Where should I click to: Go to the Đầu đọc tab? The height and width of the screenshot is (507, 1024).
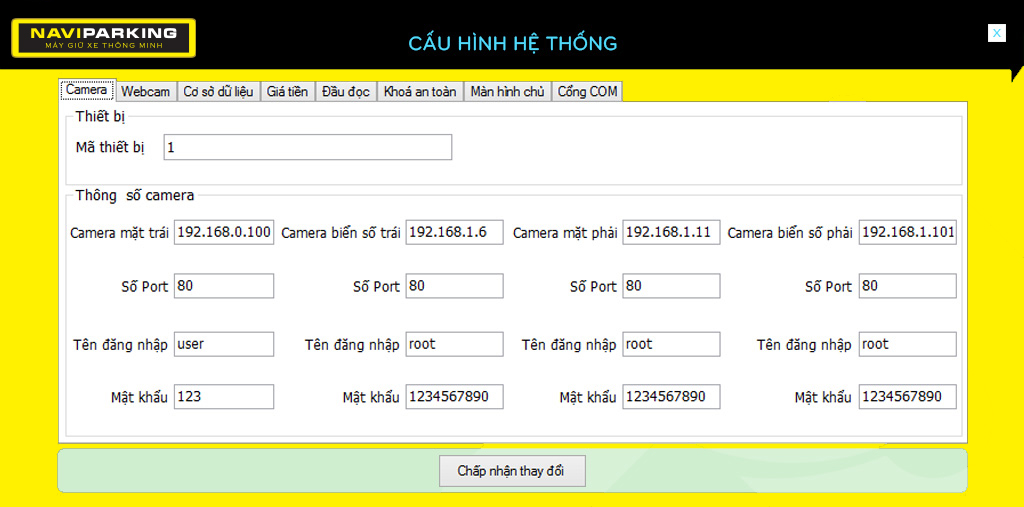[346, 91]
